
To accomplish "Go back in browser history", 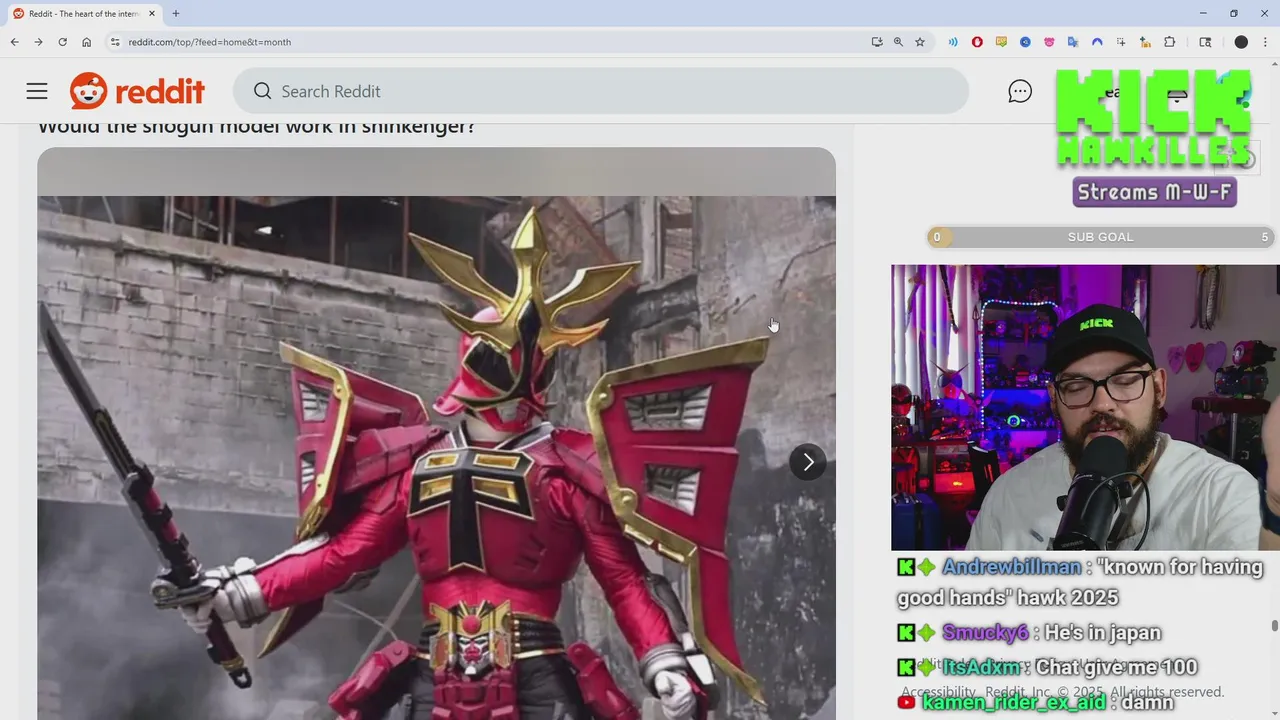I will tap(14, 42).
